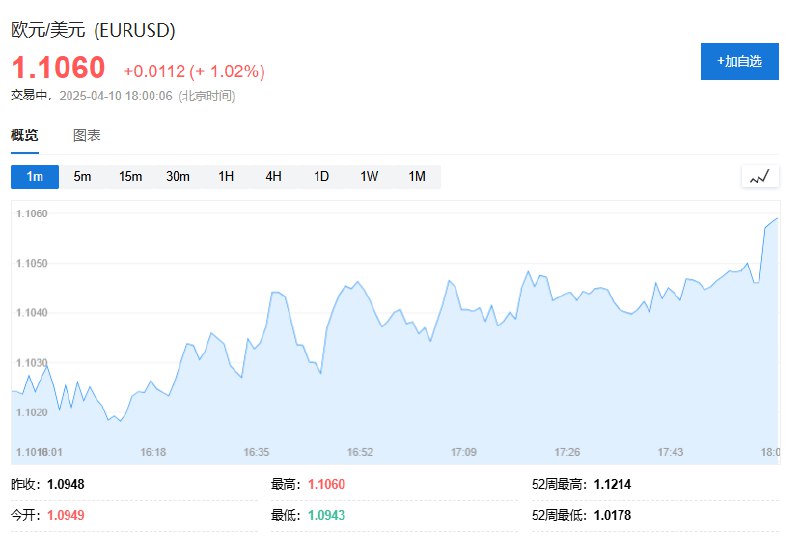The height and width of the screenshot is (537, 800).
Task: Click the change value +0.0112 (+1.02%)
Action: [x=194, y=71]
